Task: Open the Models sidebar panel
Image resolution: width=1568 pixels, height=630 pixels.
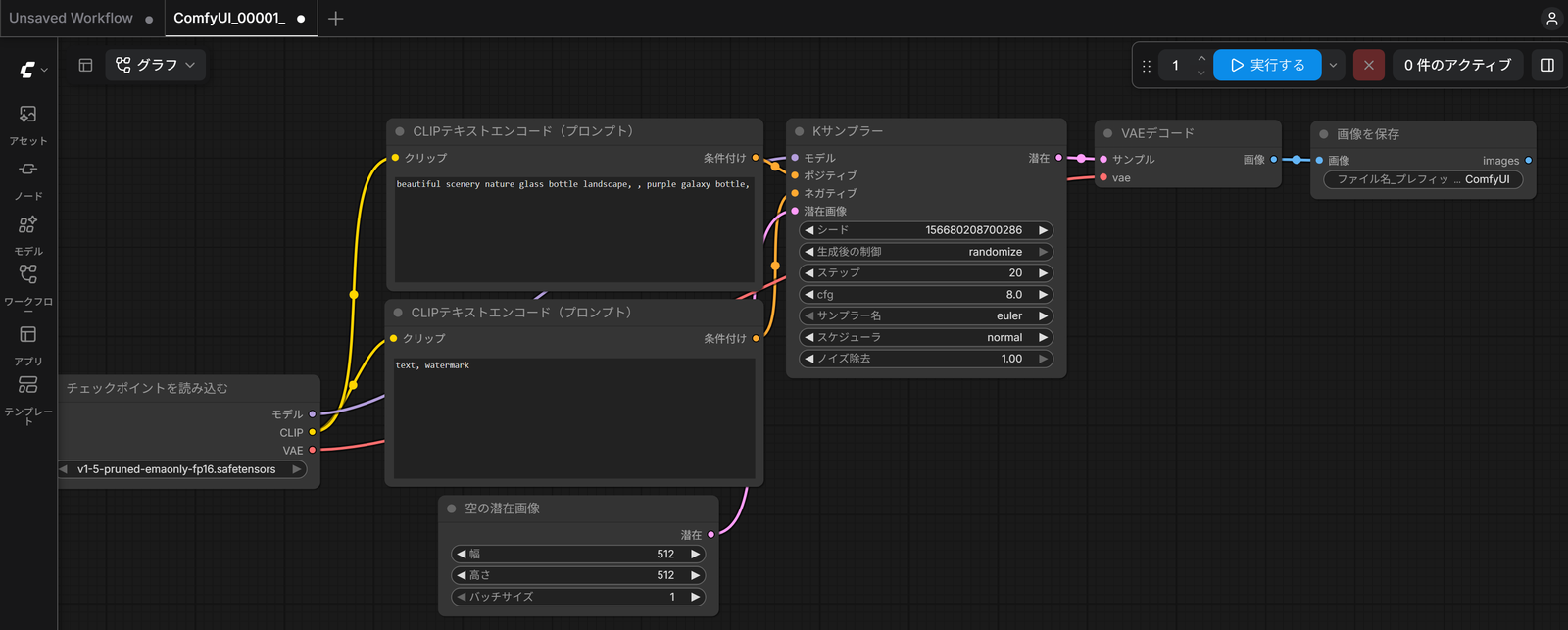Action: click(28, 234)
